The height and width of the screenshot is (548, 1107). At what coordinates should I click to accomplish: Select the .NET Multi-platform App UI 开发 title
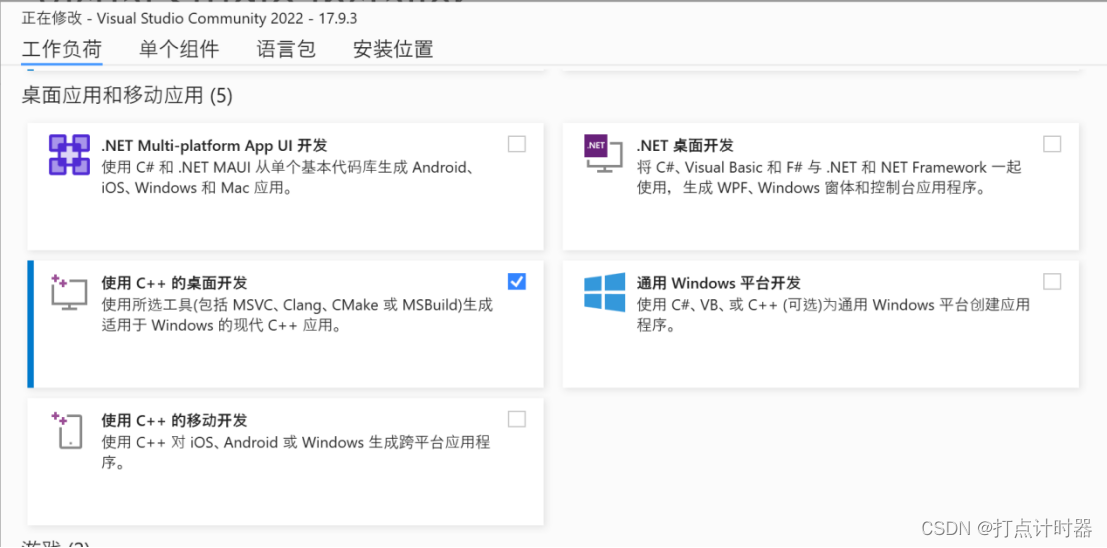[215, 145]
